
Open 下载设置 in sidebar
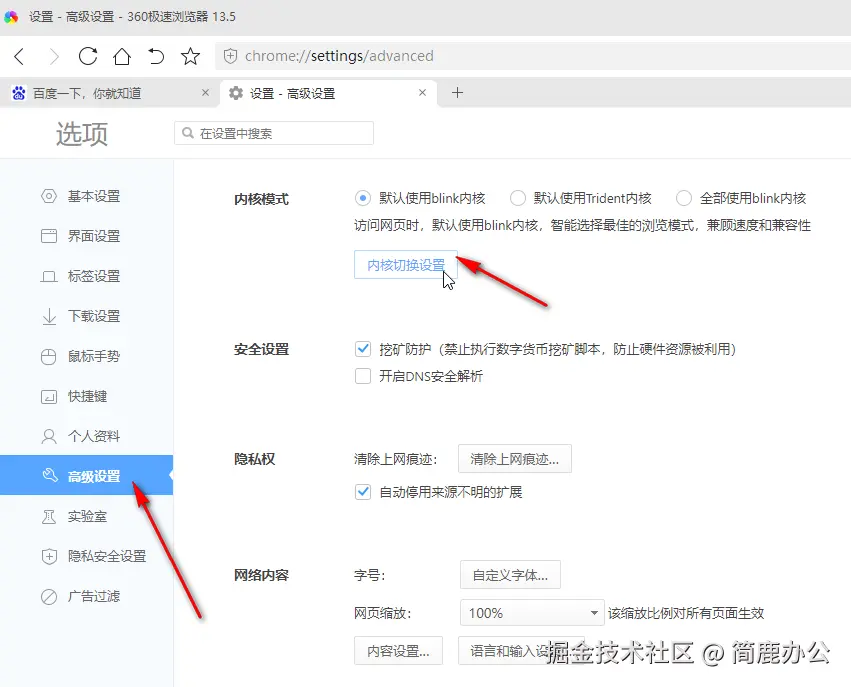point(86,316)
